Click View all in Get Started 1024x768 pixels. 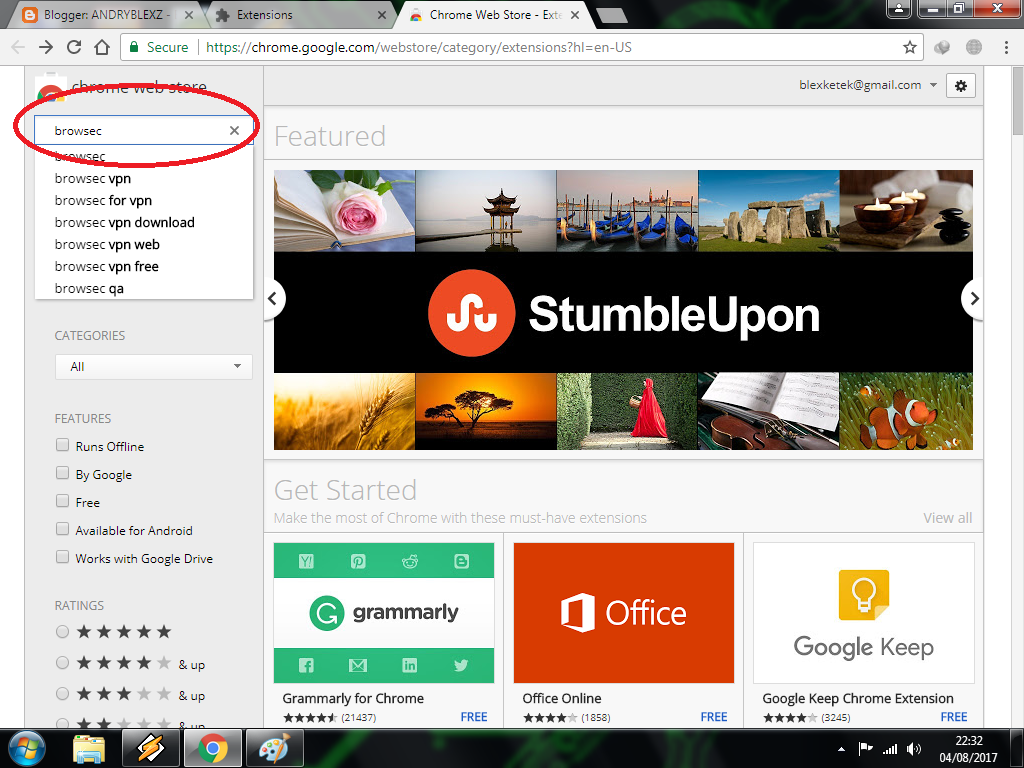tap(948, 518)
